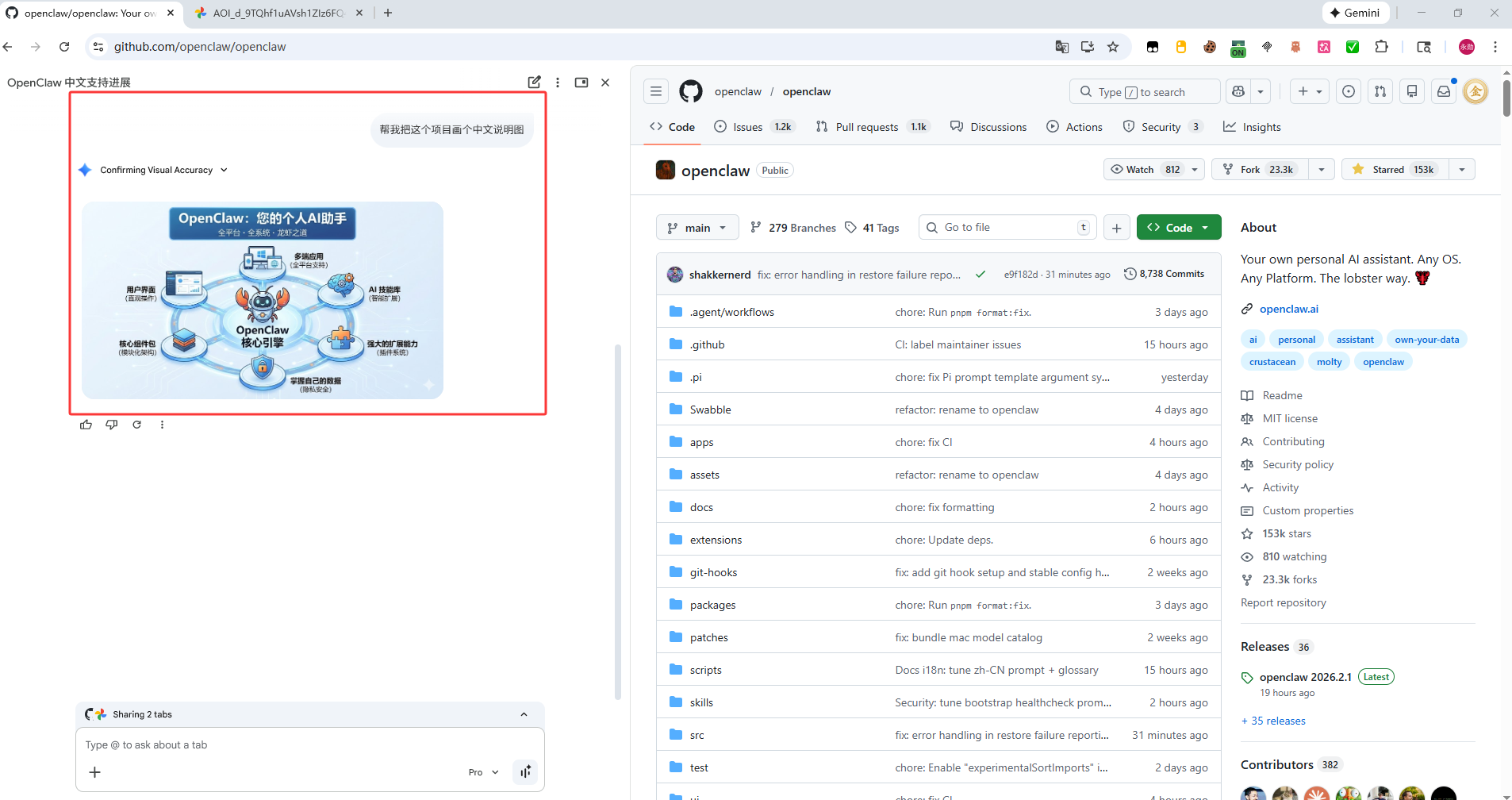The height and width of the screenshot is (800, 1512).
Task: Regenerate the Gemini response
Action: (136, 425)
